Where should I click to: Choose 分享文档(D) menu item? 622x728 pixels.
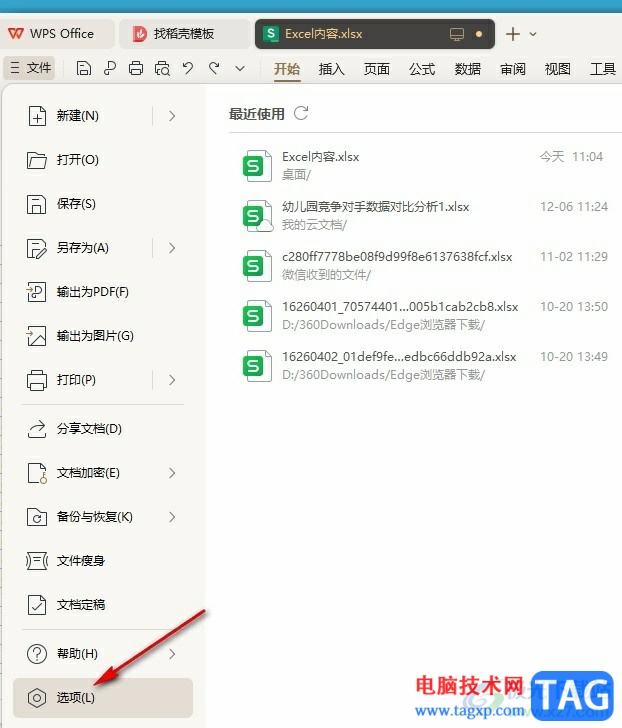click(x=103, y=429)
